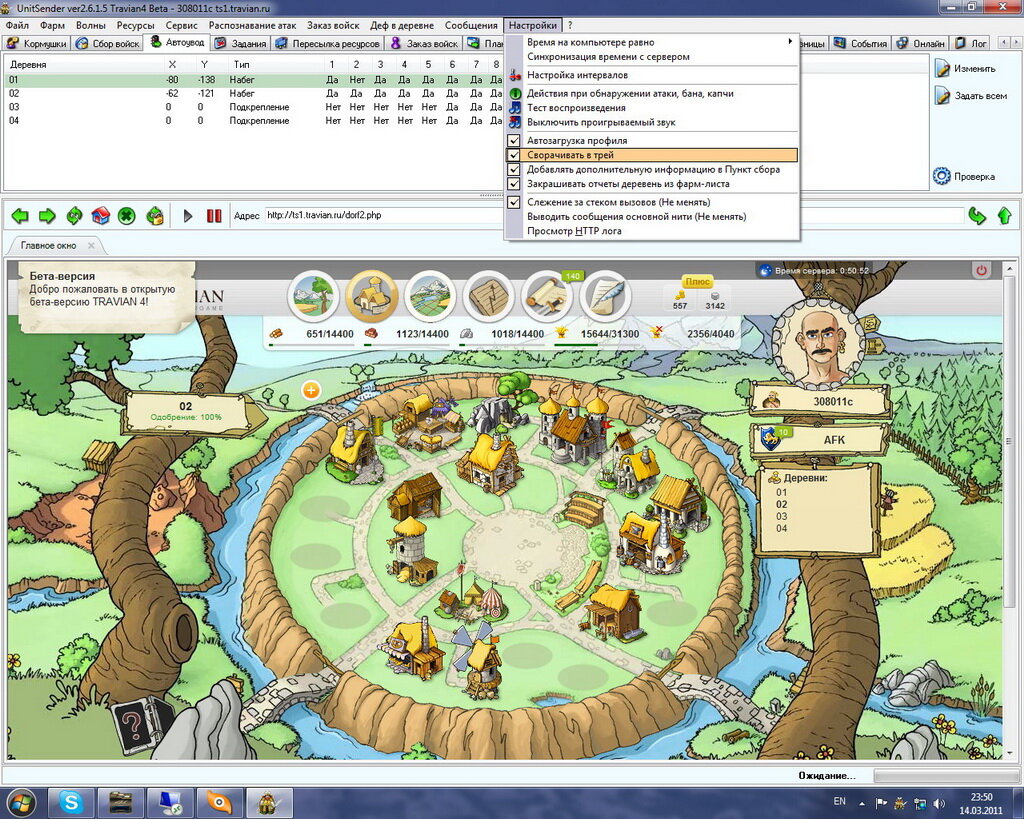The image size is (1024, 819).
Task: Open map round icon in game
Action: (x=430, y=296)
